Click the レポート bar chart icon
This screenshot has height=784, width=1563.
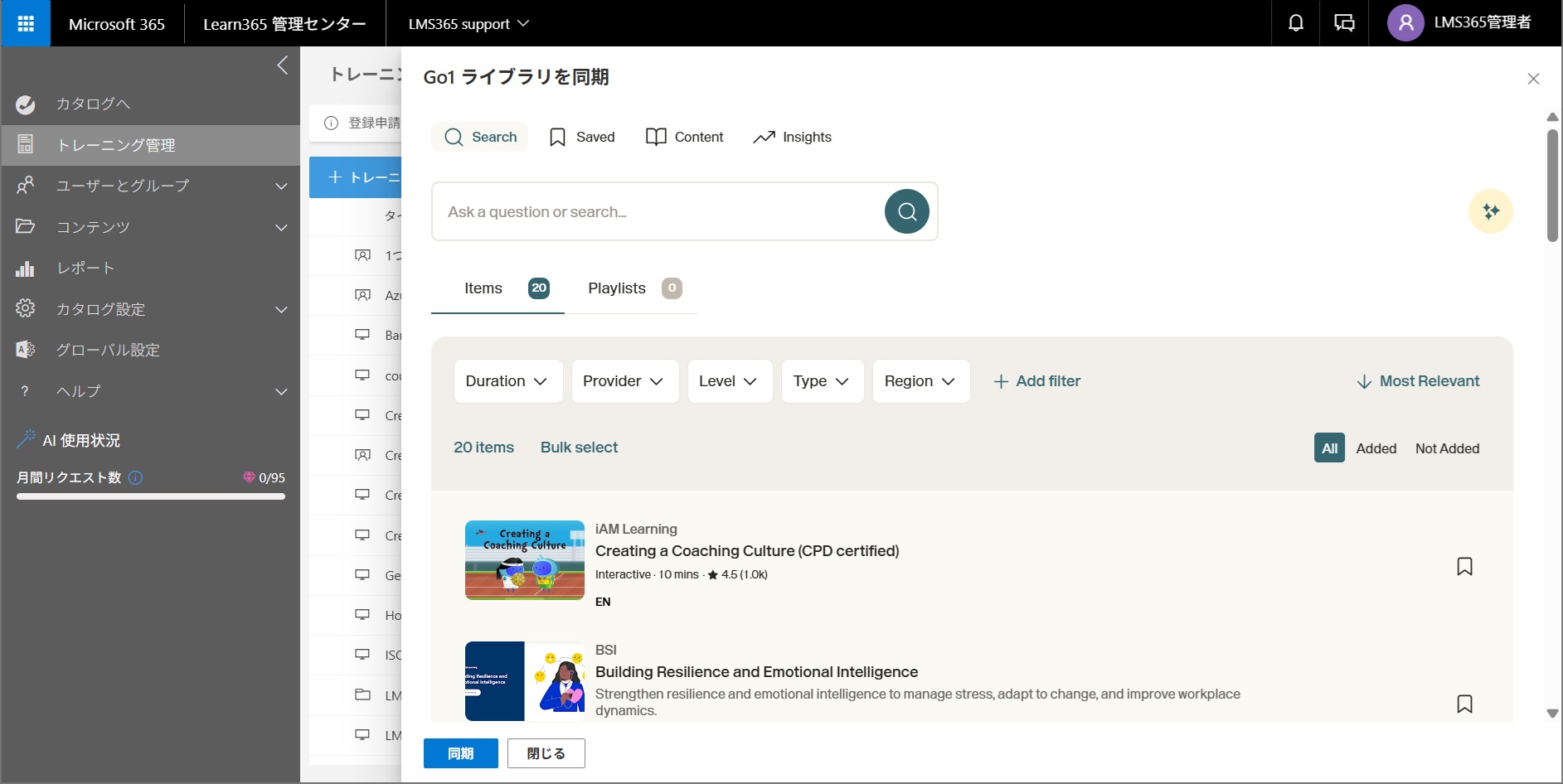26,269
